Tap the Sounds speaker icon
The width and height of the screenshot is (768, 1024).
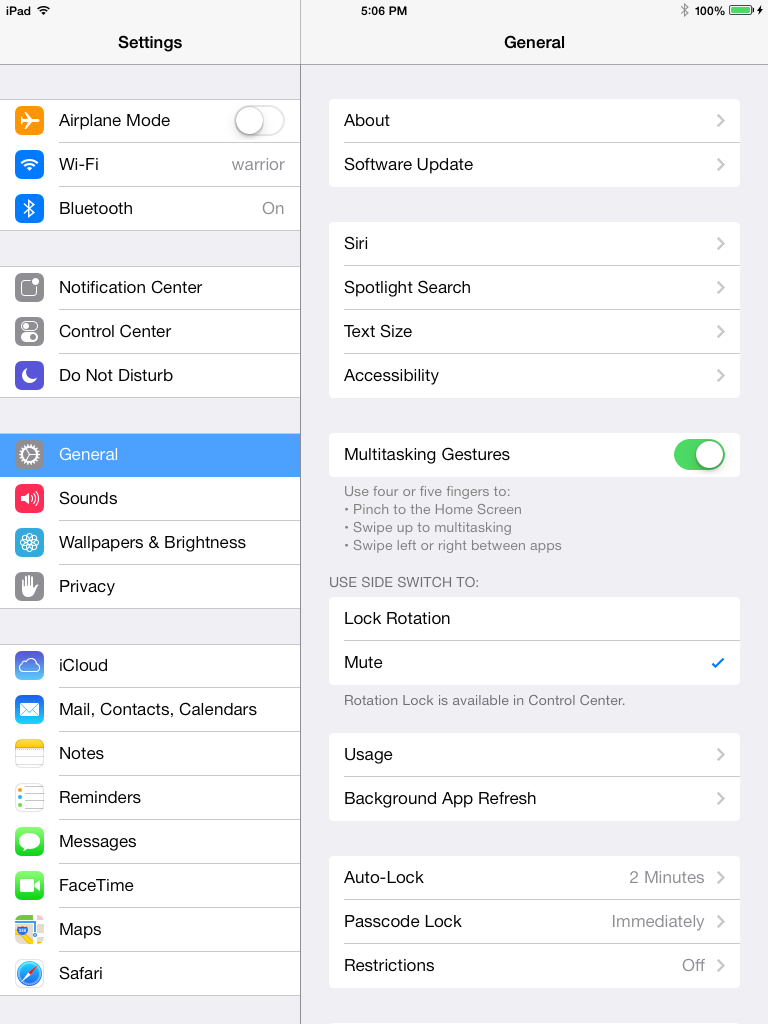coord(29,499)
